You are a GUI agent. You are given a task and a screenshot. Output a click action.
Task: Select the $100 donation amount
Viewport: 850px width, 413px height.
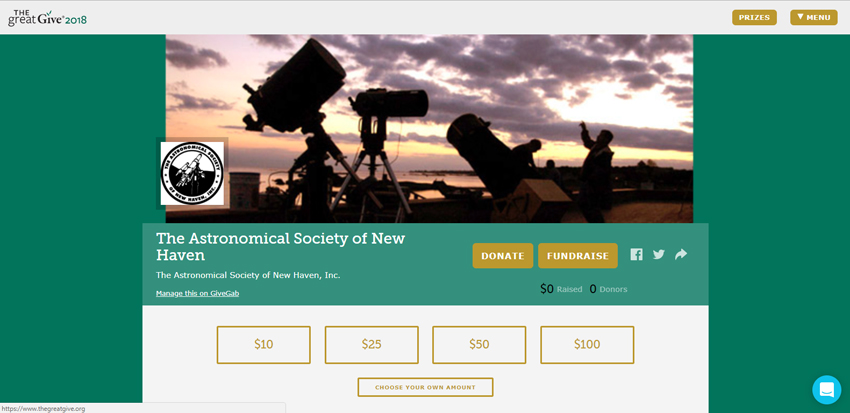click(x=587, y=345)
